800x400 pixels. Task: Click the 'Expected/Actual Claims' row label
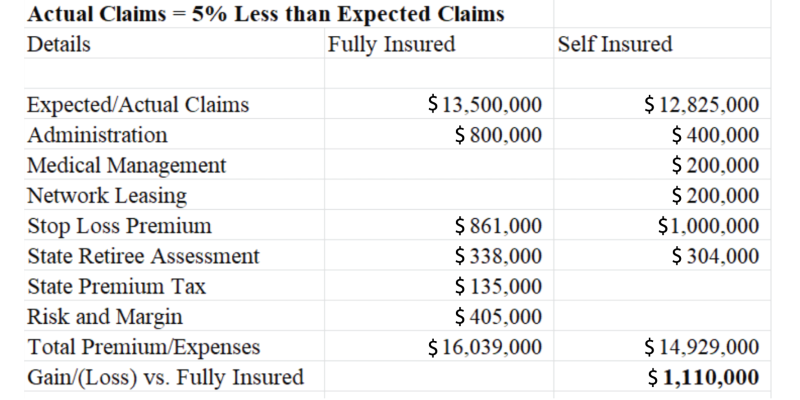(138, 105)
